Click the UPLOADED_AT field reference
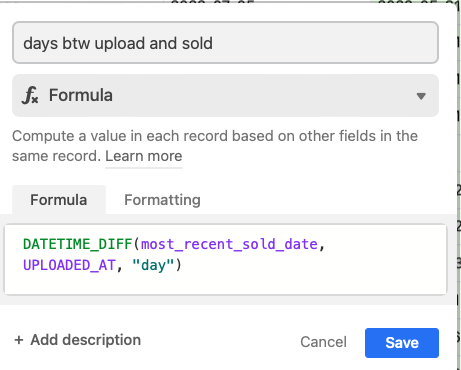Screen dimensions: 461x370 [x=69, y=266]
